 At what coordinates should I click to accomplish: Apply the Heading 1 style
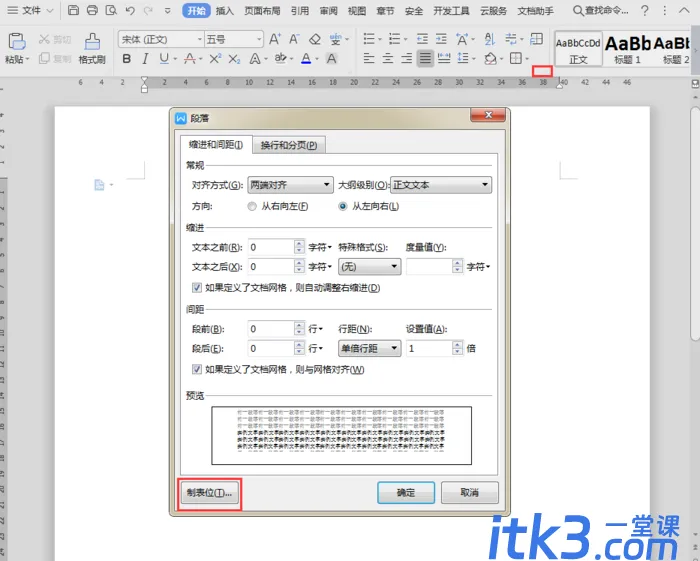pyautogui.click(x=627, y=49)
